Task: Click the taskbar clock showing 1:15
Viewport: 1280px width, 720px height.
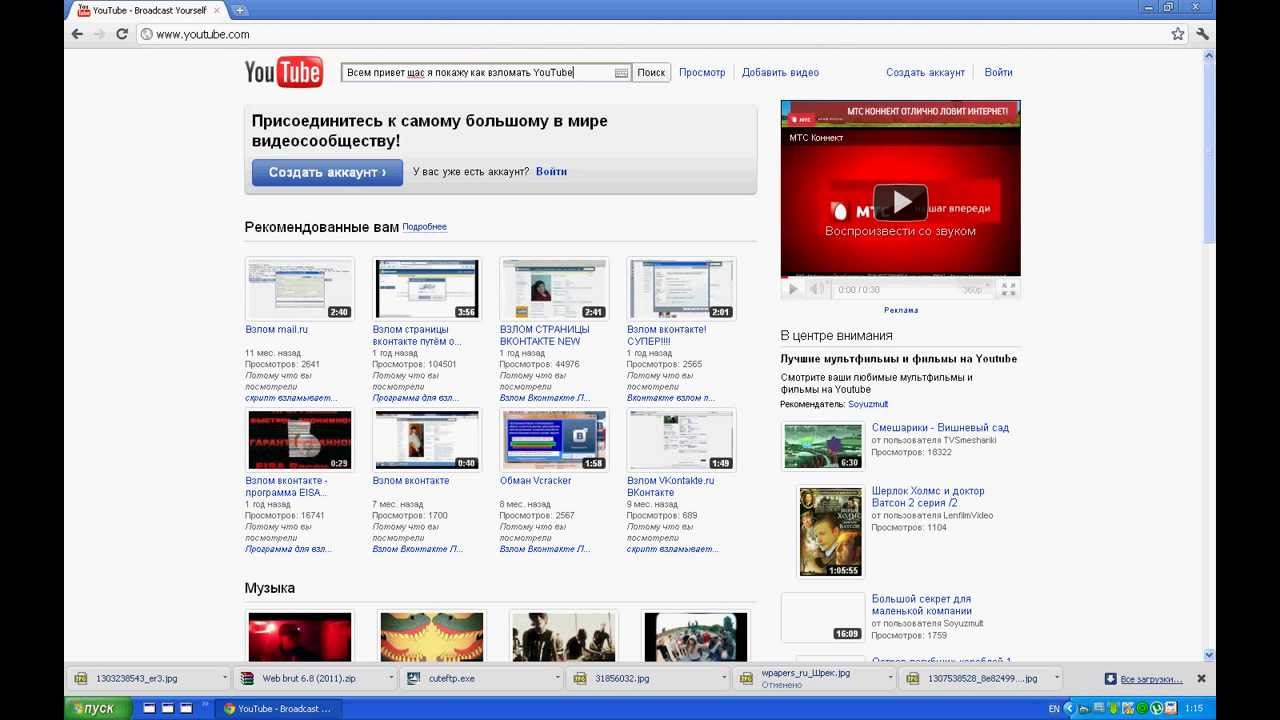Action: pos(1194,708)
